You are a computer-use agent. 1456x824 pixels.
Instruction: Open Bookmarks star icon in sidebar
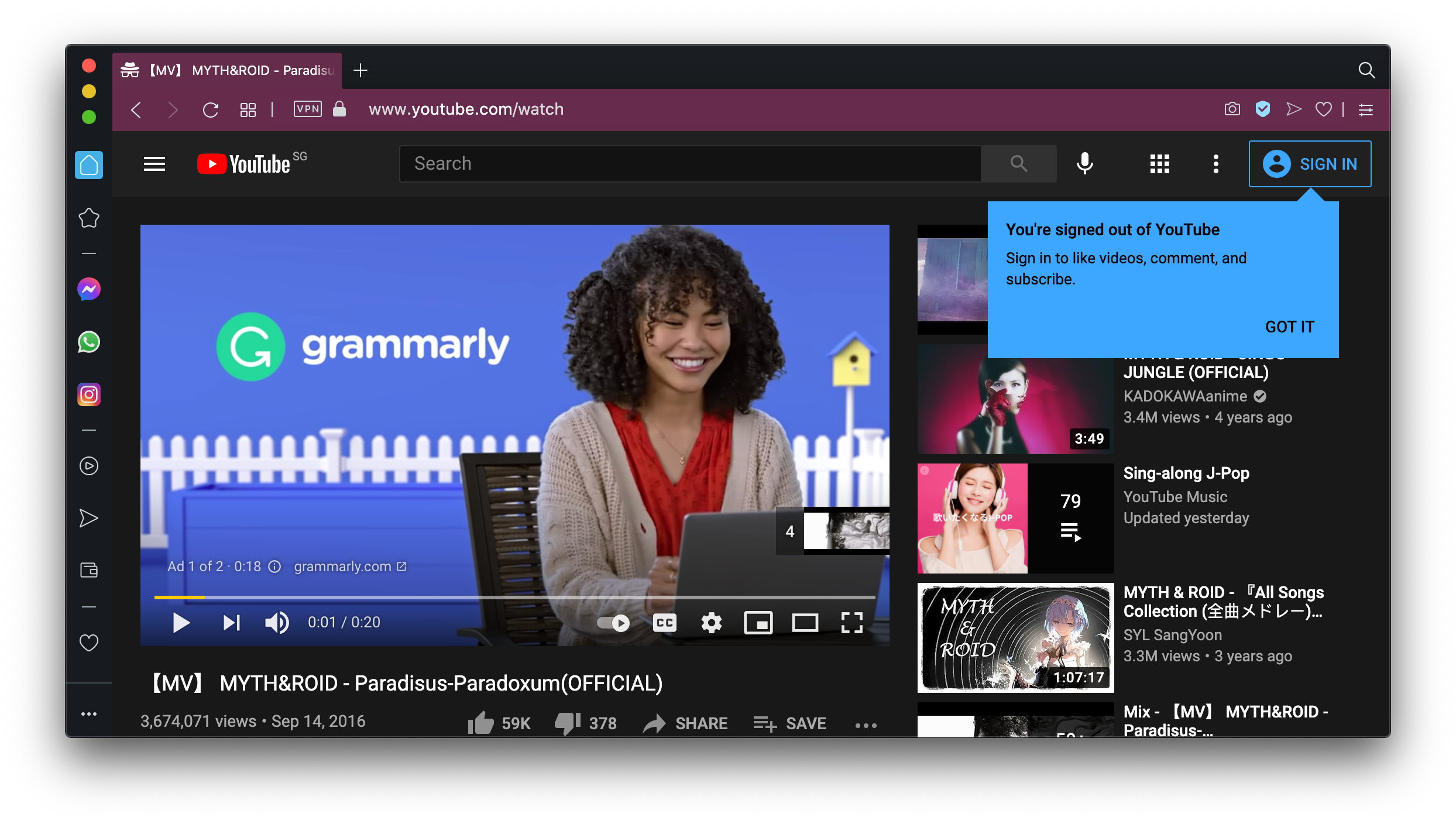(89, 218)
